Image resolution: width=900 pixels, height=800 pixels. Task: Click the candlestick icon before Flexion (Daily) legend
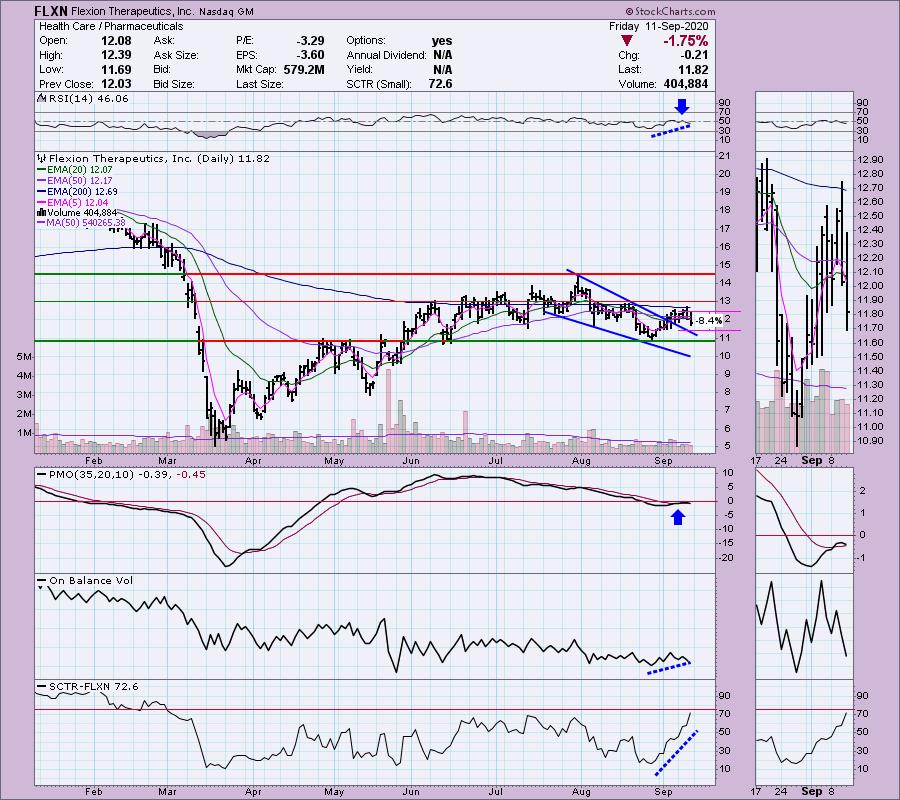point(41,158)
